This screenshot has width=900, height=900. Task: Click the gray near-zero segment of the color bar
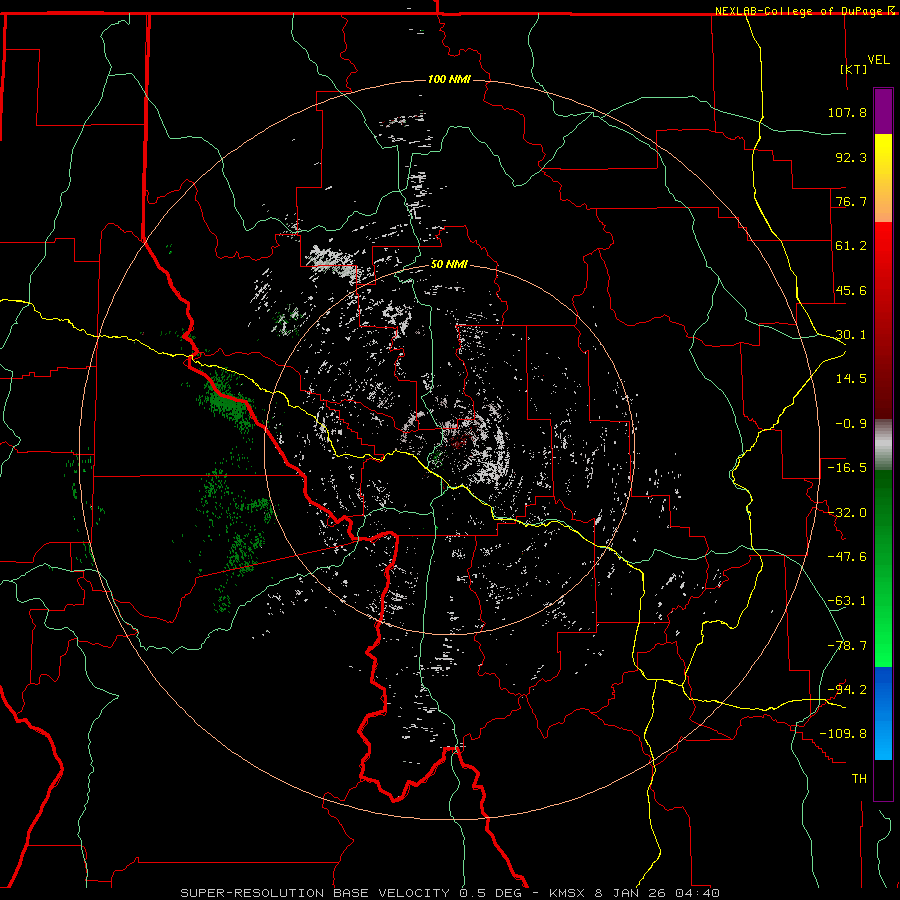click(883, 445)
